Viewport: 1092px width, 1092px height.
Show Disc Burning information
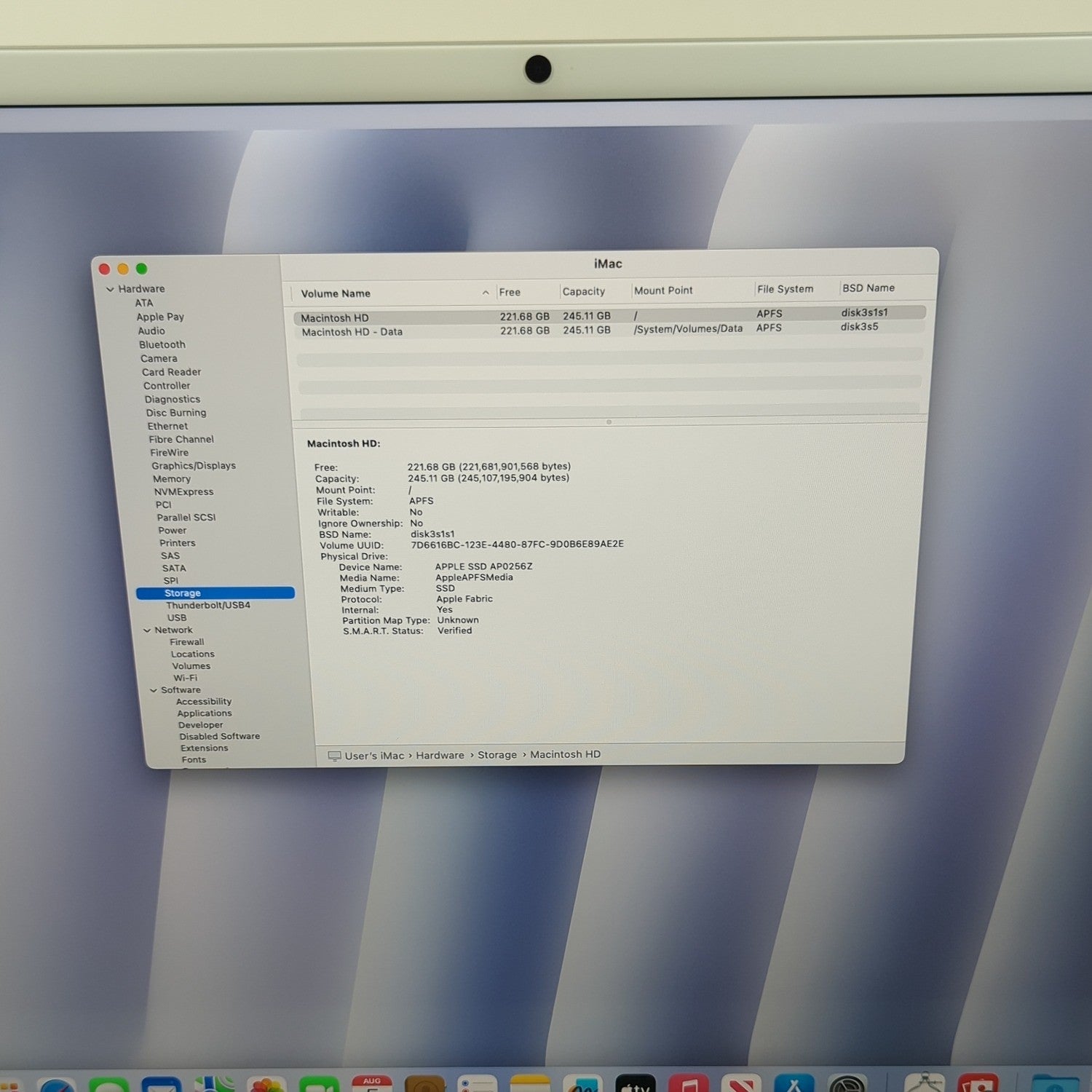click(176, 413)
